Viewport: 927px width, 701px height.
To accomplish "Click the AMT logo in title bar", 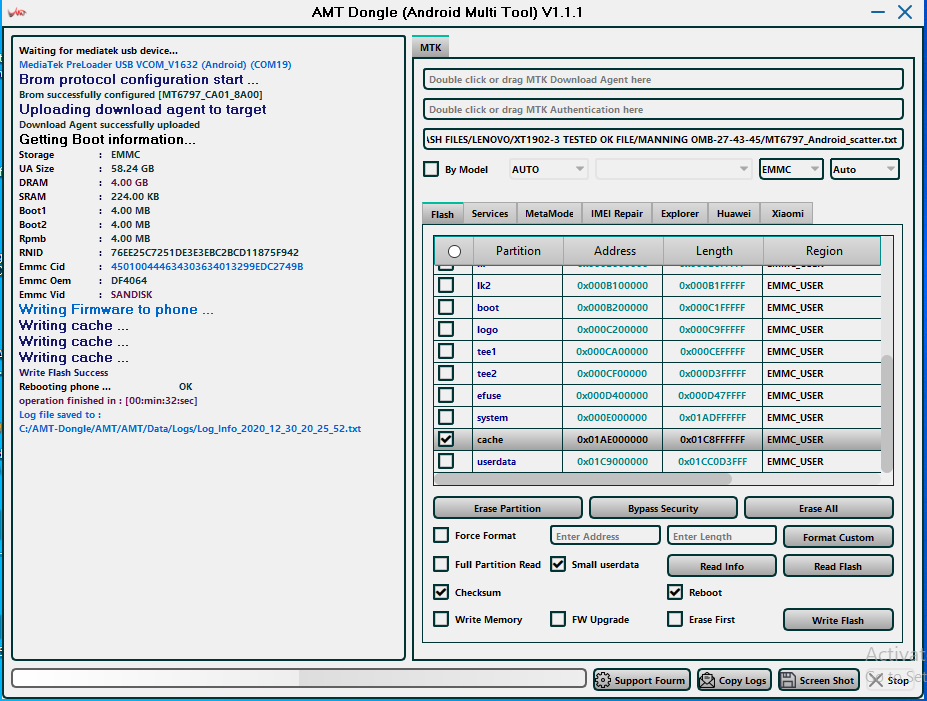I will tap(17, 13).
